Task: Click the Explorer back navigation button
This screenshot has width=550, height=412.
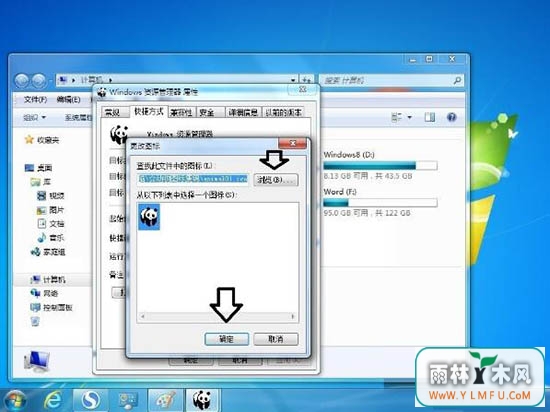Action: click(x=21, y=81)
